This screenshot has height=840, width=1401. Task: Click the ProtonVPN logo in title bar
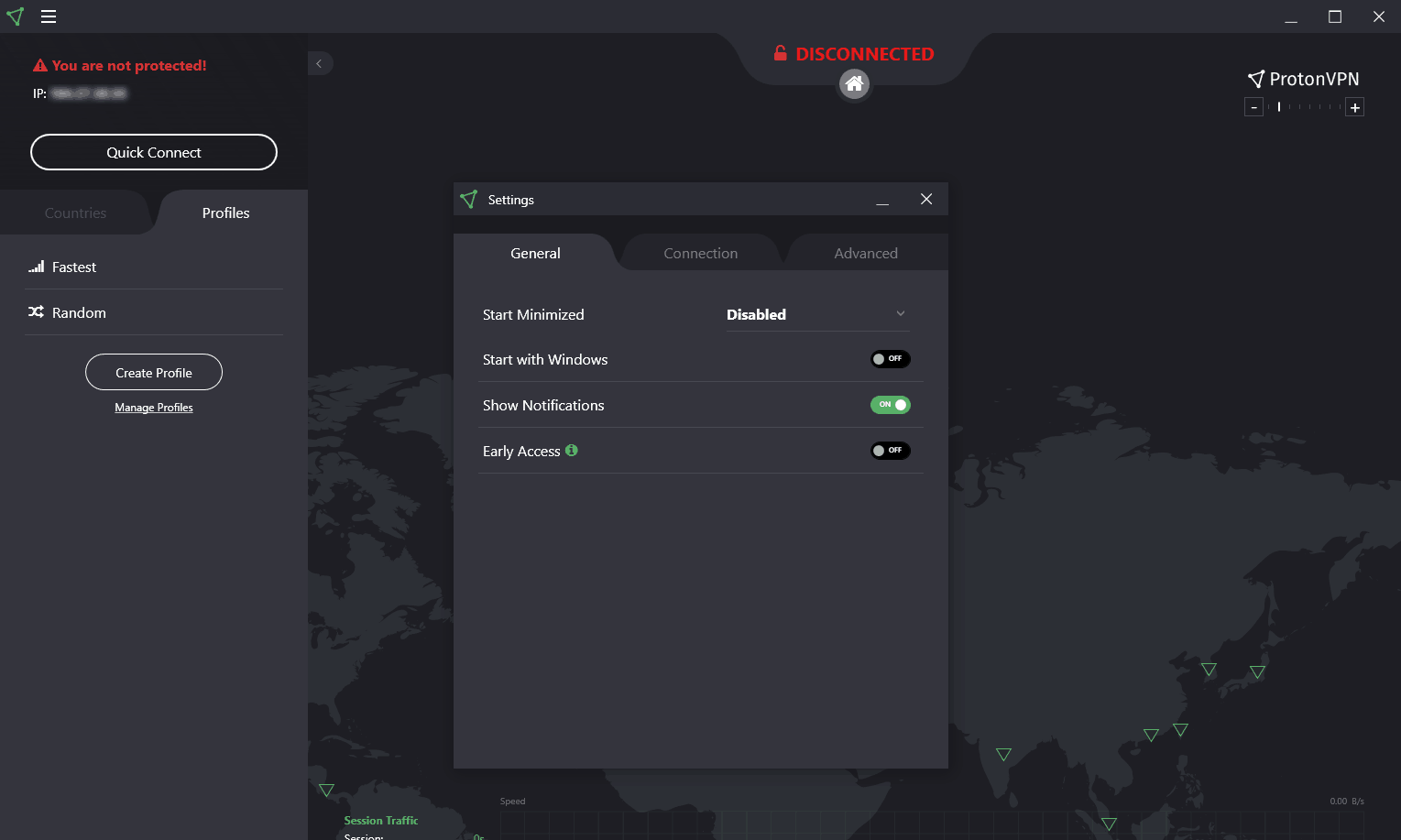16,16
